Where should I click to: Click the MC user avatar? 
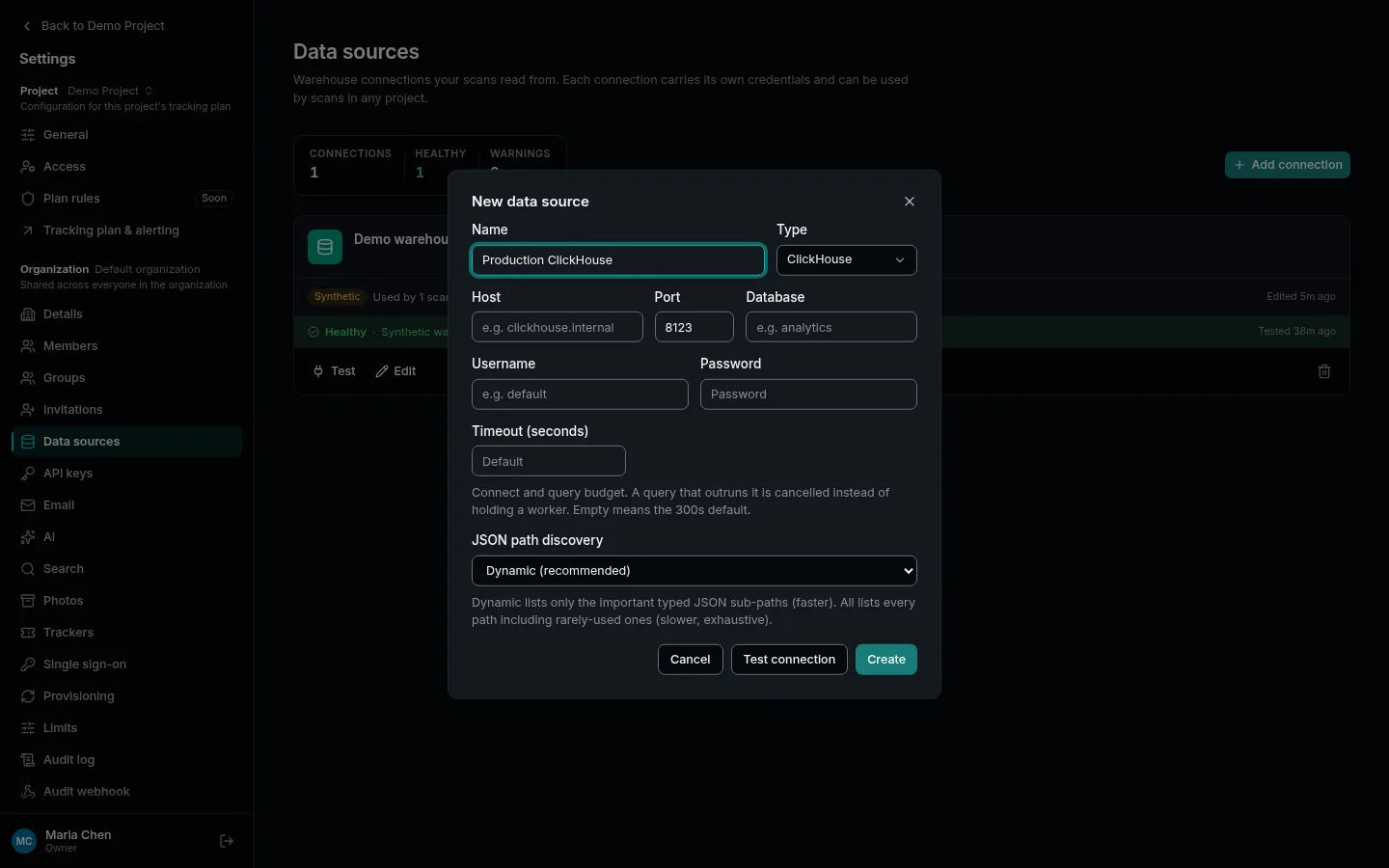pyautogui.click(x=24, y=841)
